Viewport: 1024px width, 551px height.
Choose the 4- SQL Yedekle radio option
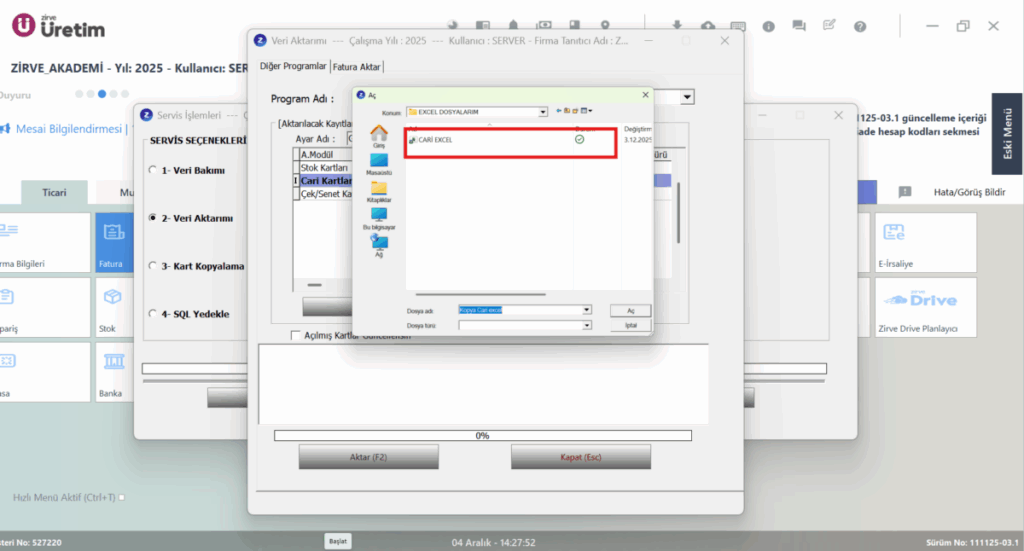tap(153, 313)
